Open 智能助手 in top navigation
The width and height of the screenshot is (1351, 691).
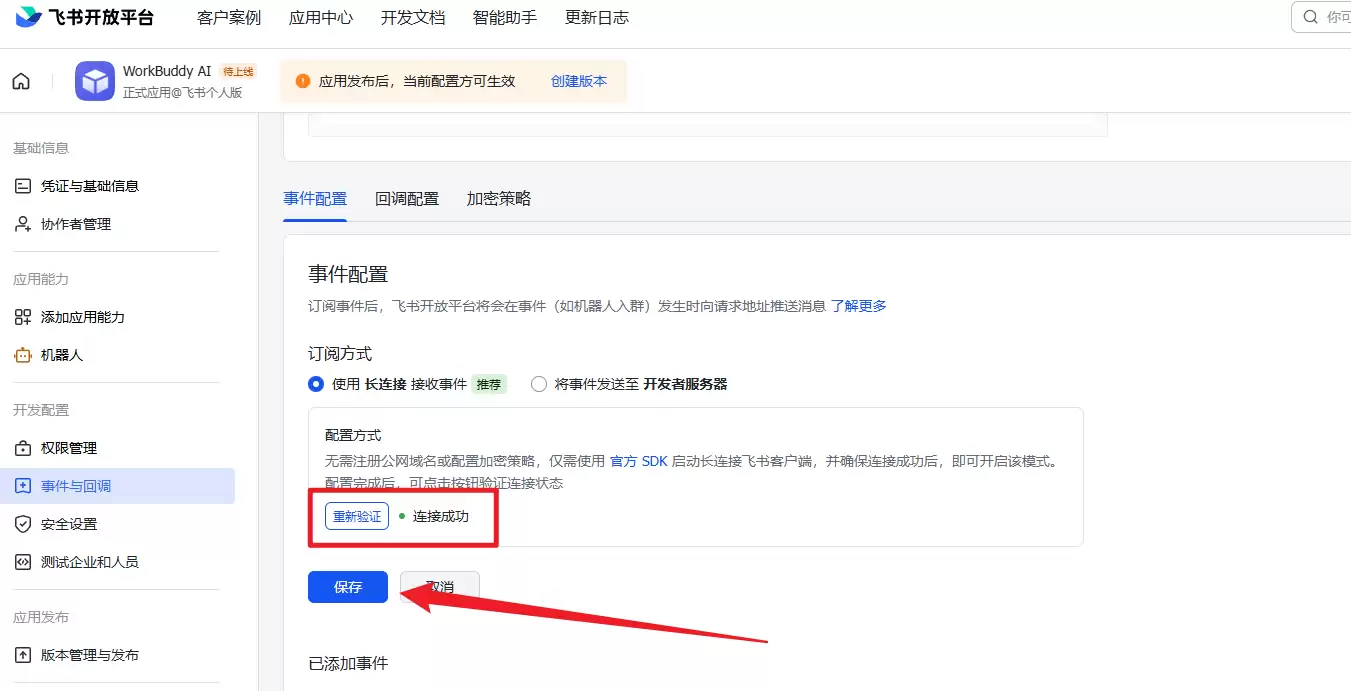pyautogui.click(x=505, y=18)
